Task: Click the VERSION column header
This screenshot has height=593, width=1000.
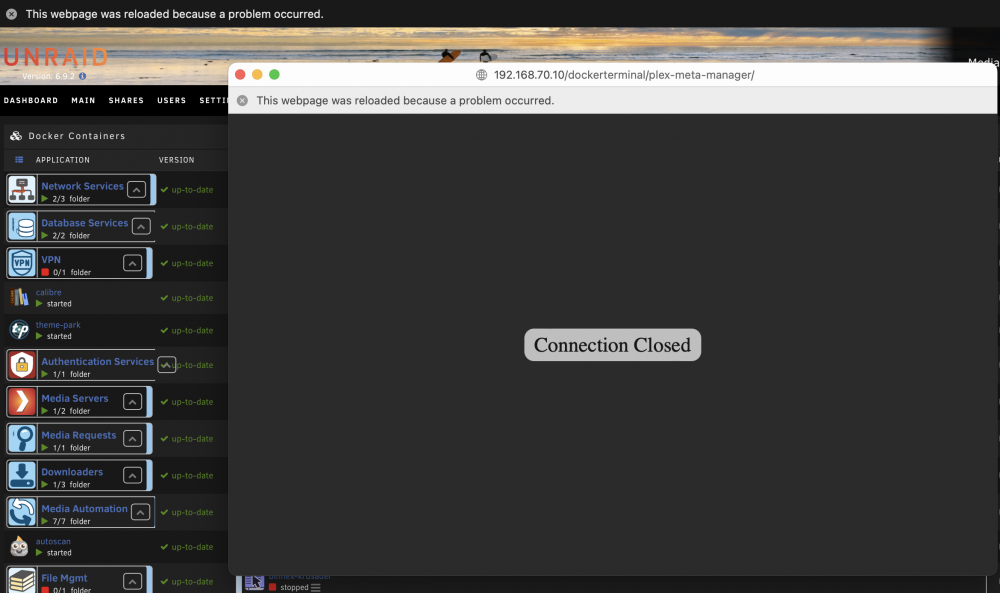Action: tap(177, 160)
